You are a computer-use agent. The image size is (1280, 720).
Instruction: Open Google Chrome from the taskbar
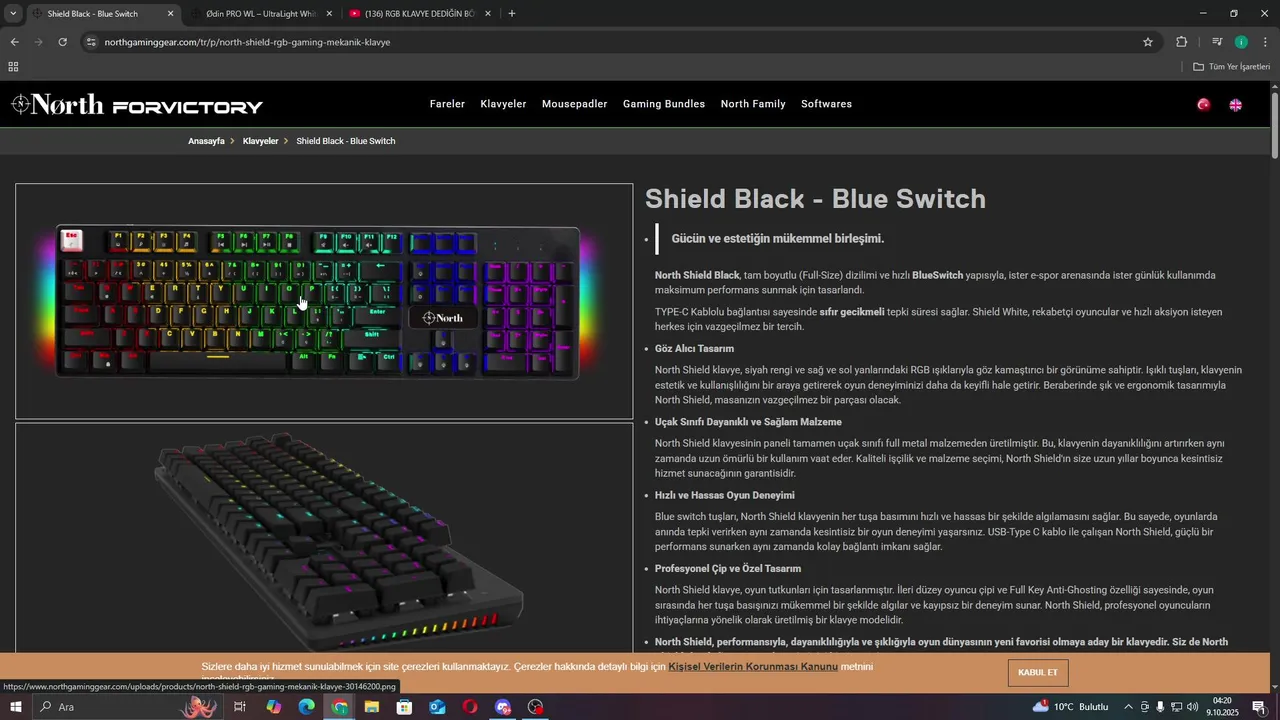[x=339, y=707]
